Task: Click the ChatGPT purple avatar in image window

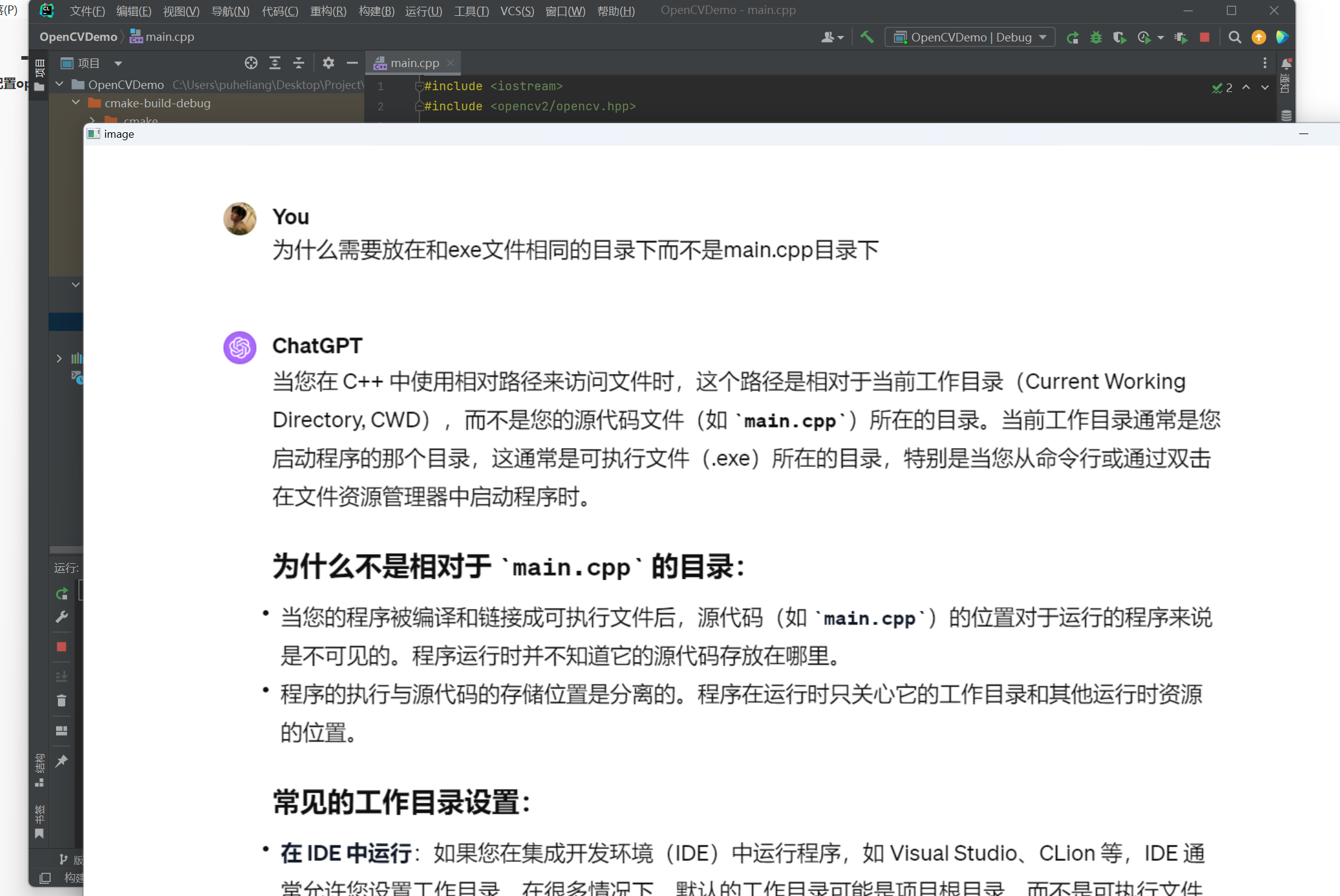Action: [x=240, y=347]
